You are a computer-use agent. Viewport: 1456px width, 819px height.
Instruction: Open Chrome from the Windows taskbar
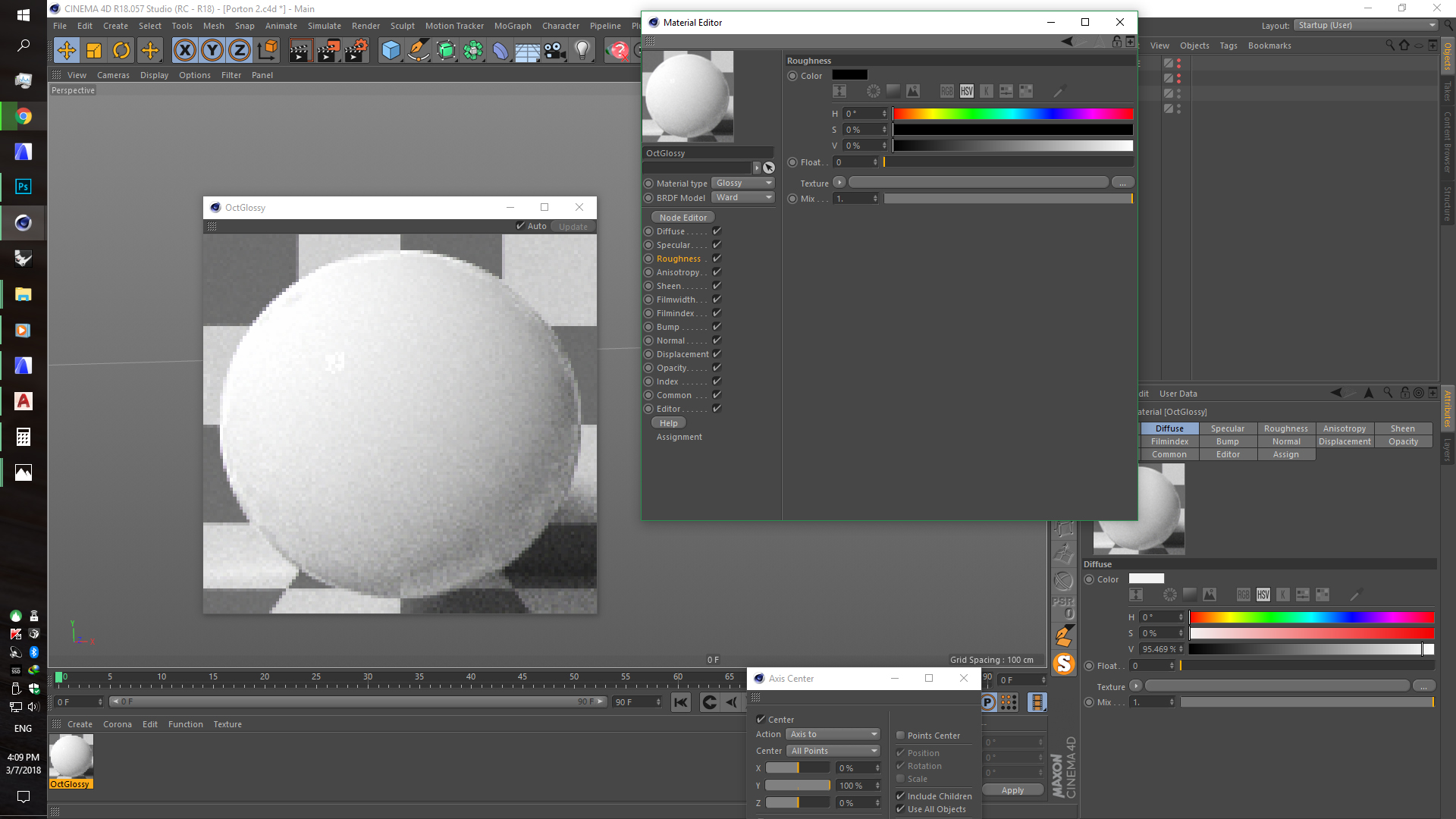point(24,116)
